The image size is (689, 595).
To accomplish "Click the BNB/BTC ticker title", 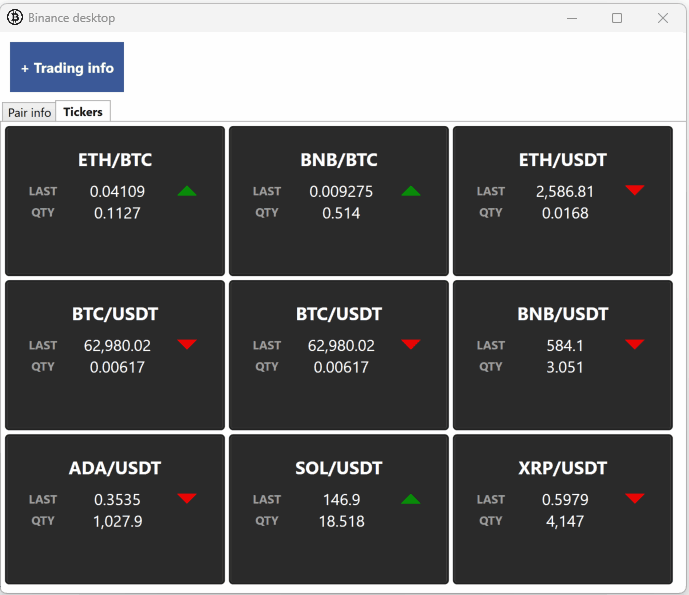I will coord(339,160).
